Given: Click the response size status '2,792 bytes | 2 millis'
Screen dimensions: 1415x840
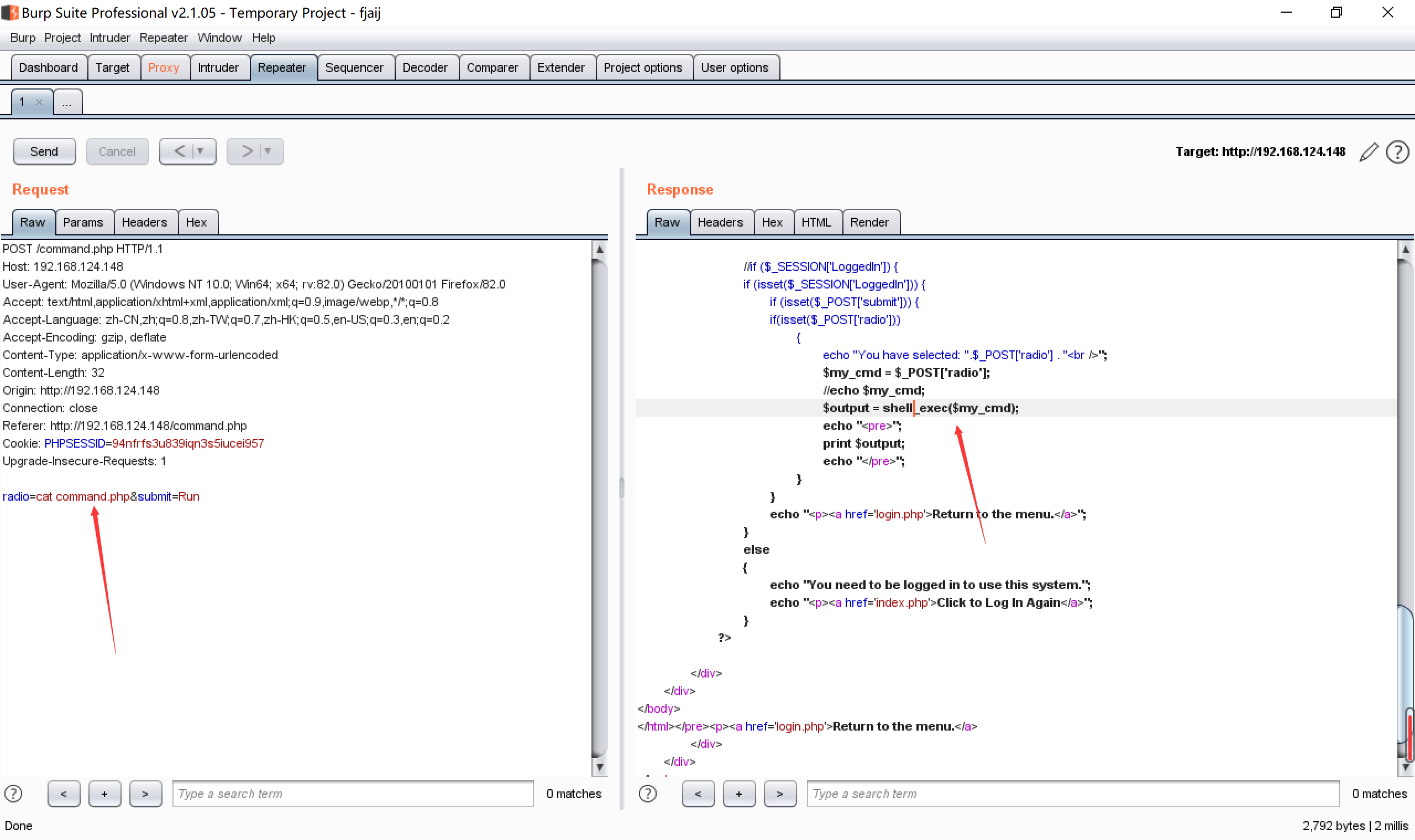Looking at the screenshot, I should click(1355, 826).
